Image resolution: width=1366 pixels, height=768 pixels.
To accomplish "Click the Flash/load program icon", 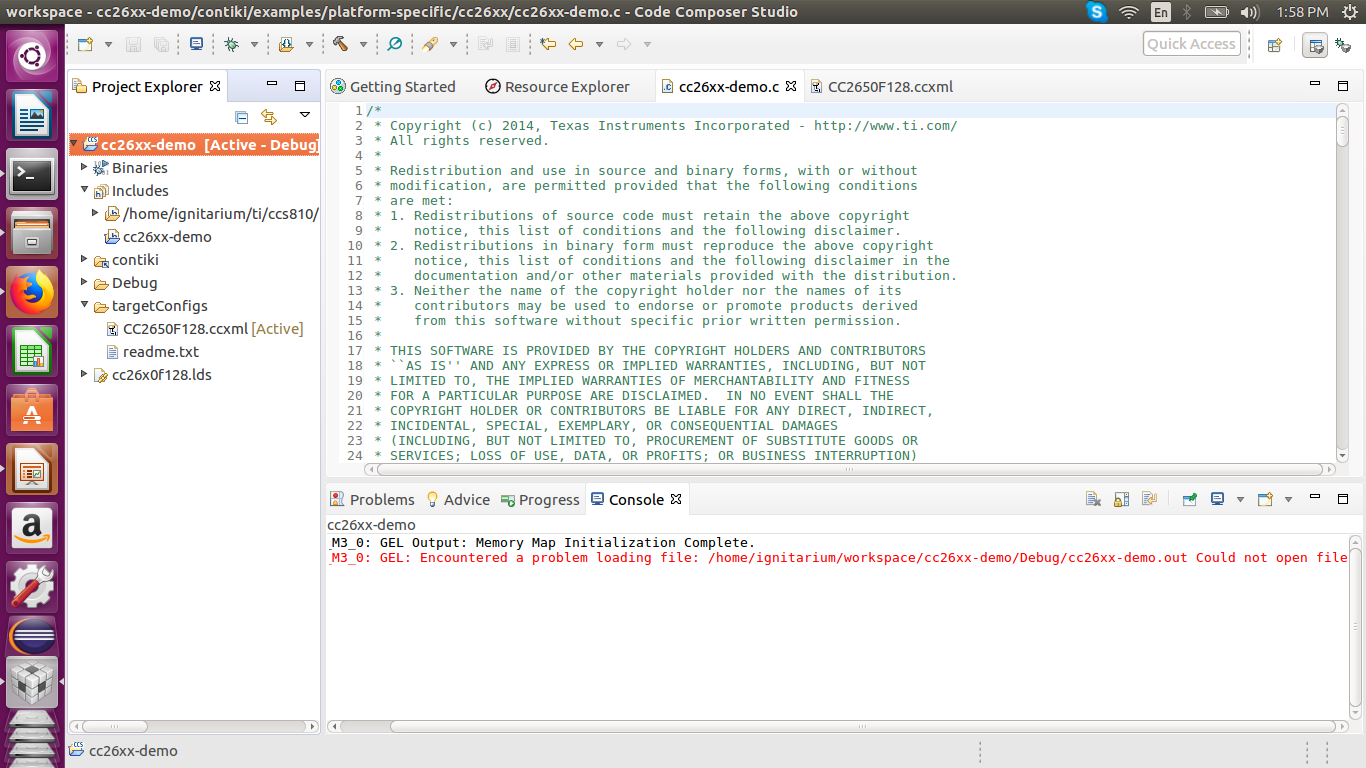I will pyautogui.click(x=286, y=44).
